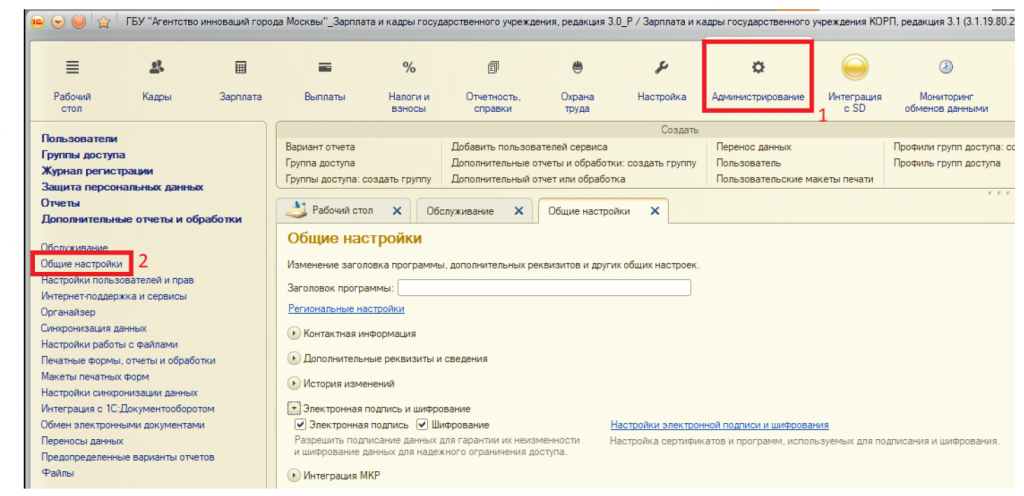Close the Общие настройки tab
Image resolution: width=1024 pixels, height=496 pixels.
pyautogui.click(x=655, y=211)
